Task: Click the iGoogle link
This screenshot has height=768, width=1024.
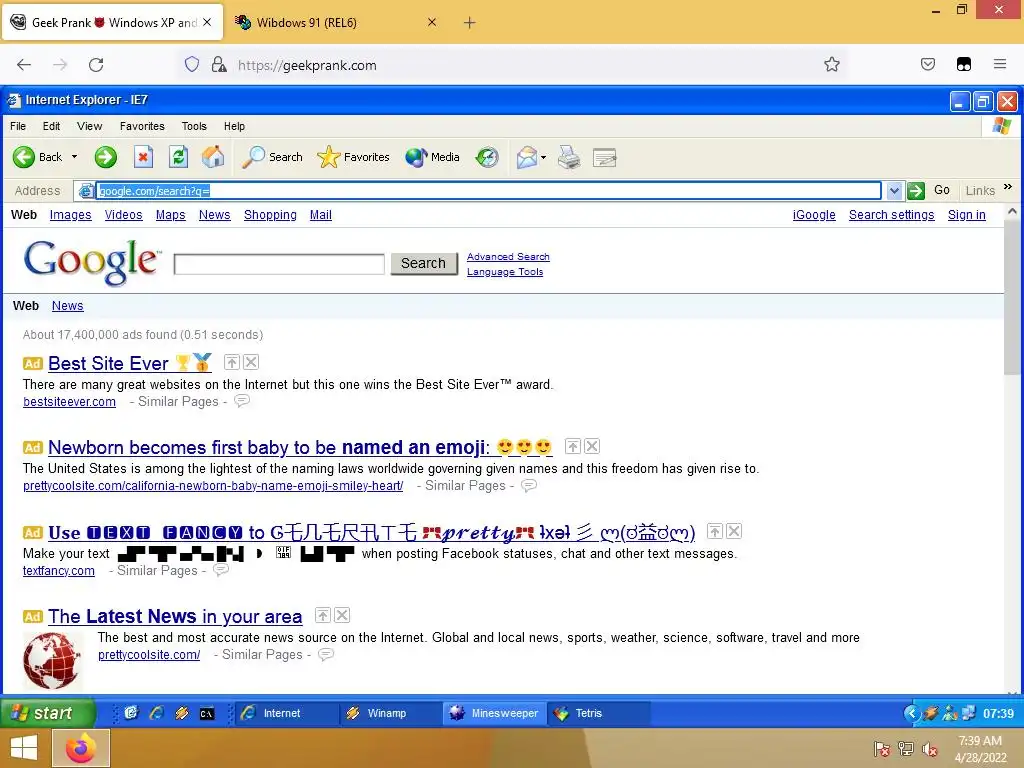Action: (x=814, y=215)
